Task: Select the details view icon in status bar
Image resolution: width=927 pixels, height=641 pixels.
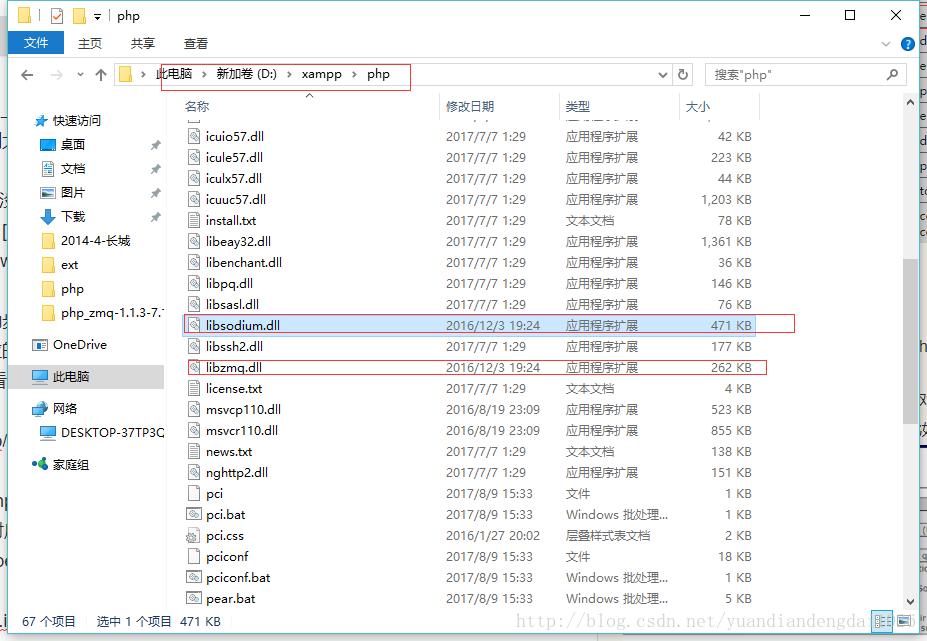Action: 883,621
